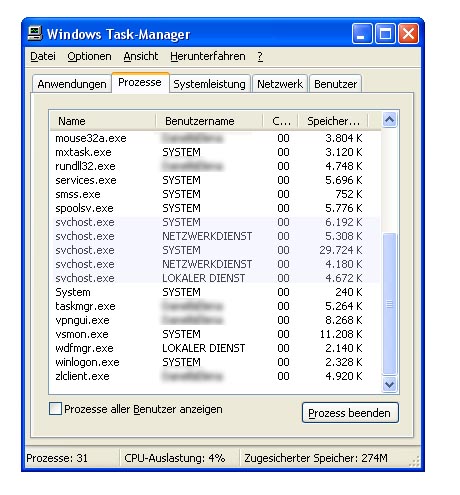Screen dimensions: 460x495
Task: Open the ? help menu
Action: click(260, 56)
